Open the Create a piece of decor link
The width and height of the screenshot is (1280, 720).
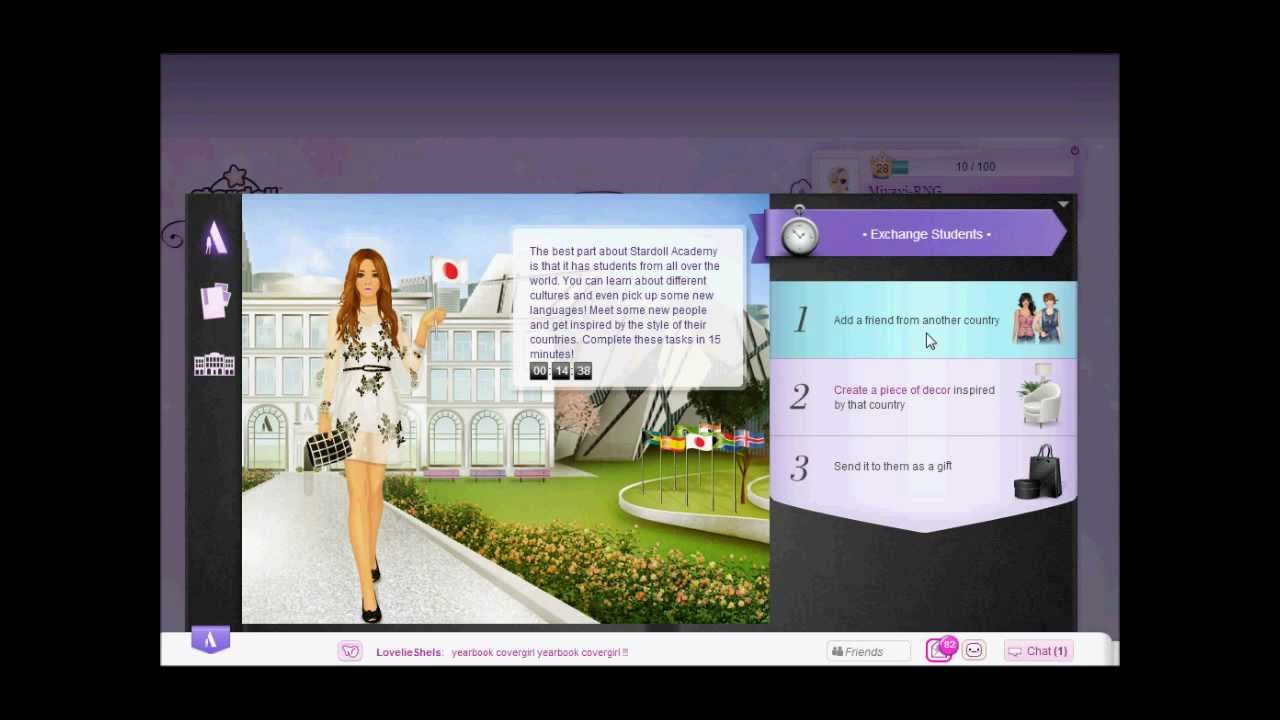coord(892,390)
